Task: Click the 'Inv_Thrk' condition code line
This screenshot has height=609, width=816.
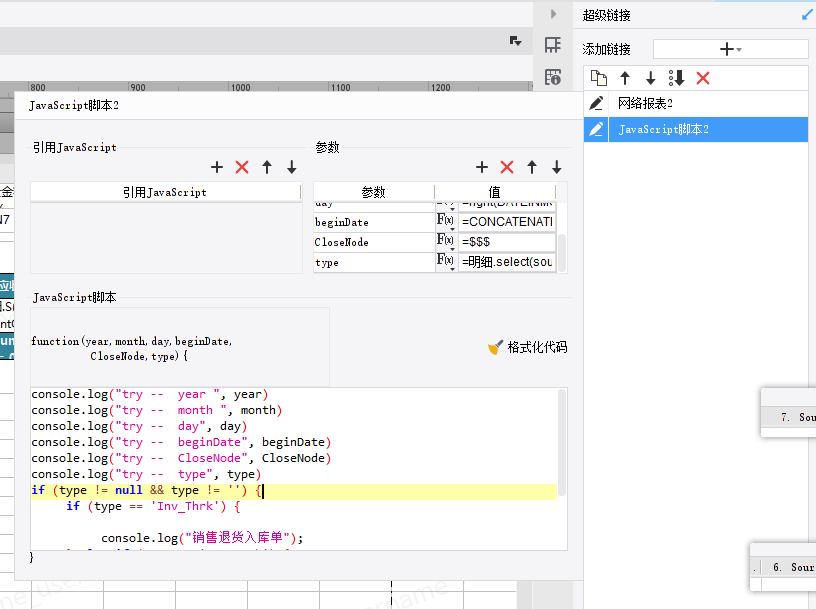Action: click(154, 506)
